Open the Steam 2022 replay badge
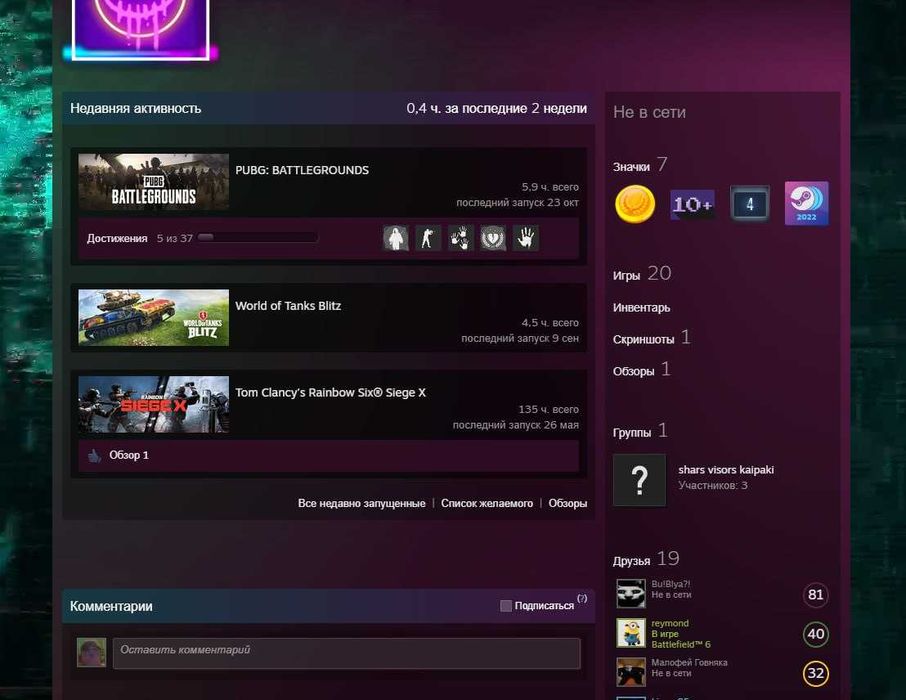The width and height of the screenshot is (906, 700). pyautogui.click(x=807, y=203)
